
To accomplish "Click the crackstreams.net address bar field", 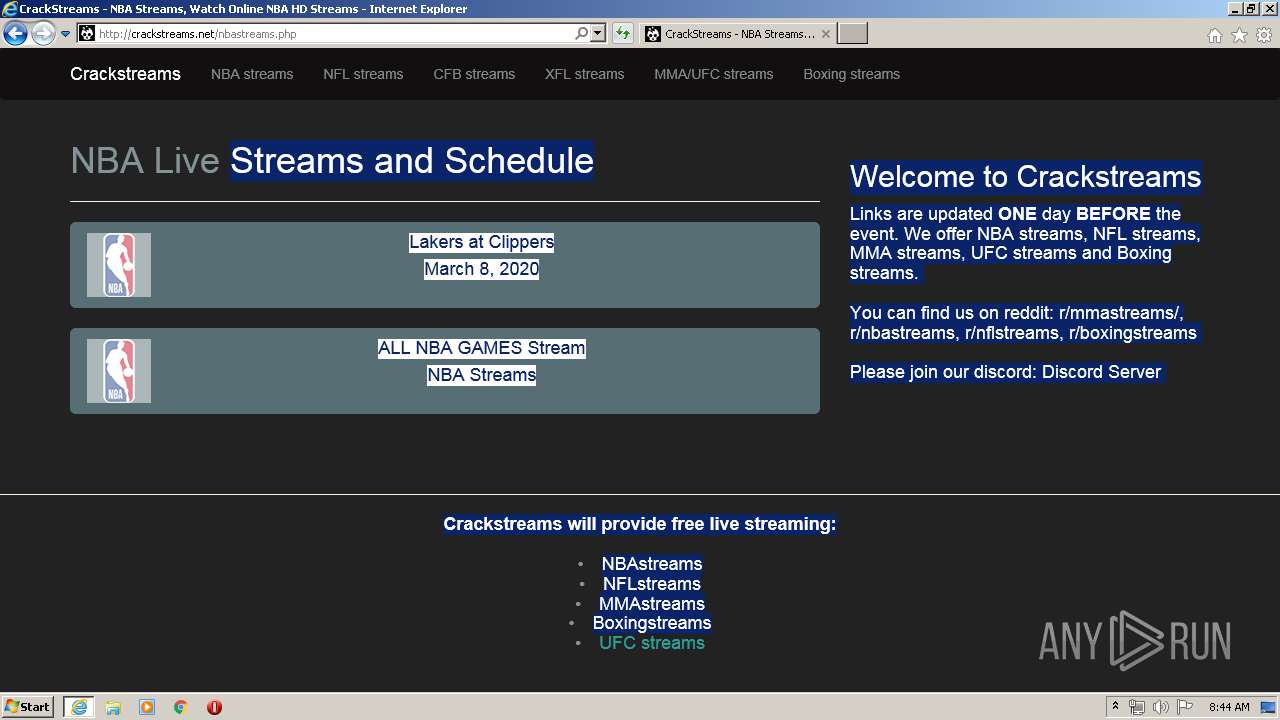I will [335, 34].
